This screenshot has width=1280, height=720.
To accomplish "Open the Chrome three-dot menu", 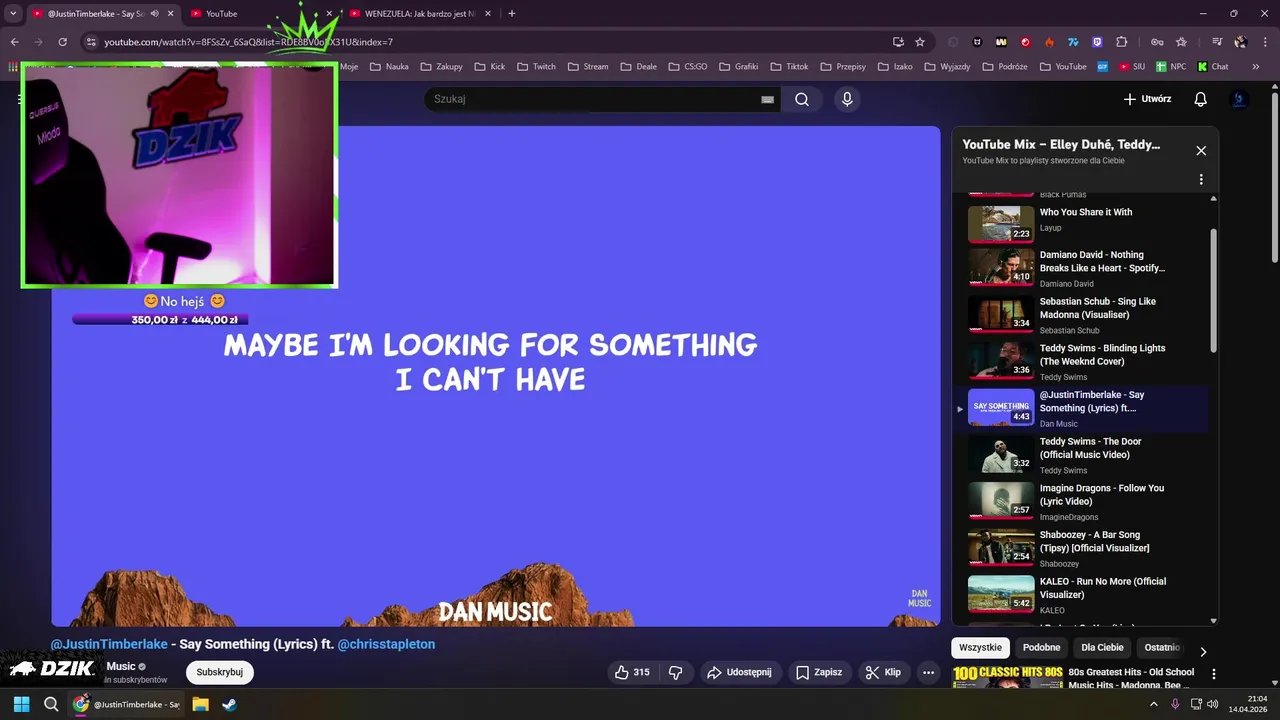I will coord(1263,42).
